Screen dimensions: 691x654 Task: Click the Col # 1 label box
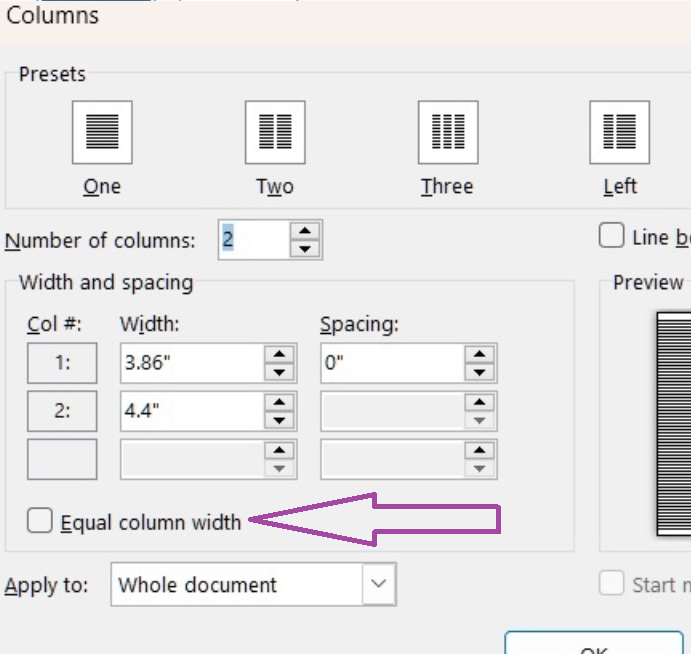click(62, 363)
